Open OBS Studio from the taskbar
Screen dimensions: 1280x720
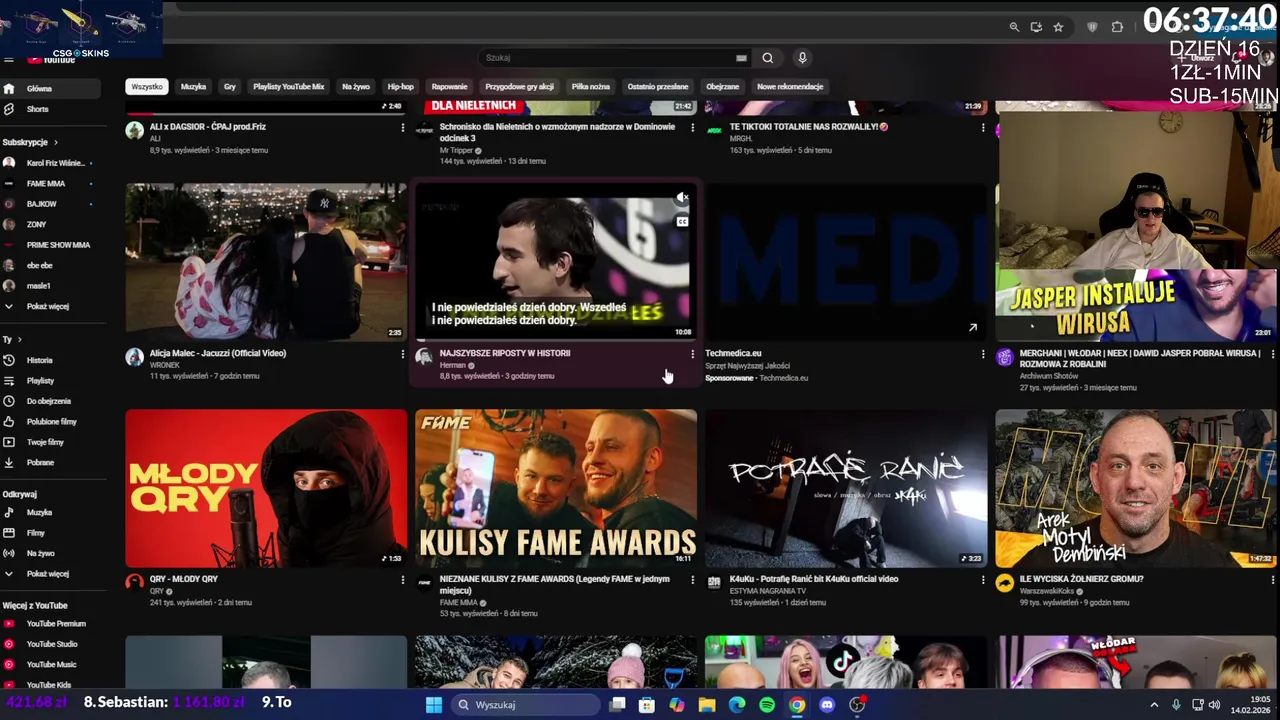pyautogui.click(x=857, y=705)
